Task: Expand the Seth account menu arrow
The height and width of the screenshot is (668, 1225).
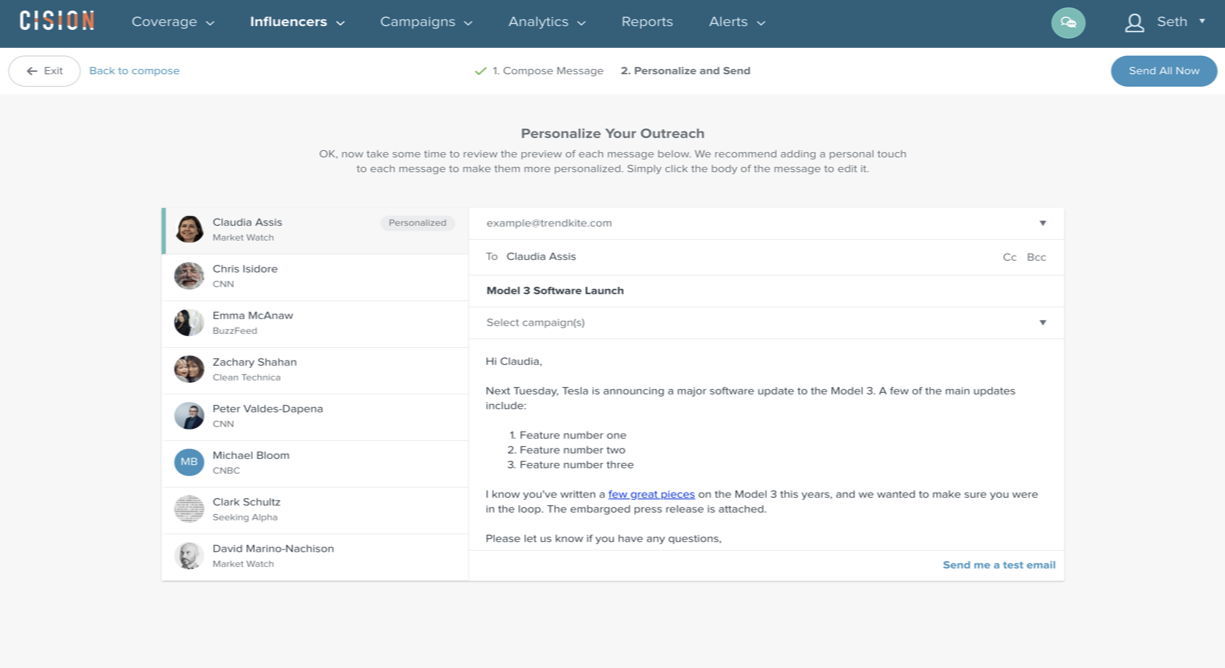Action: click(1202, 21)
